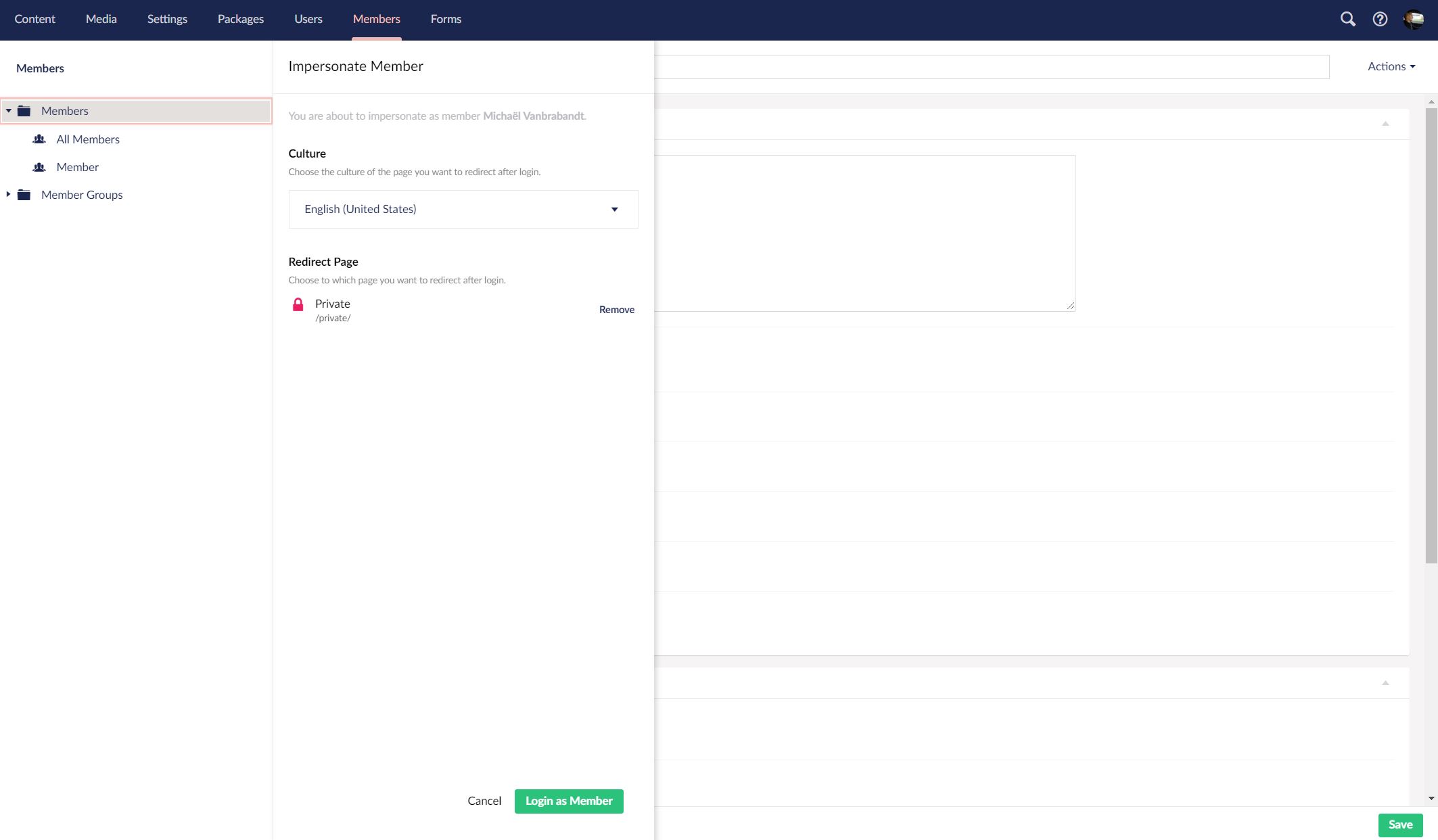Expand the Member Groups tree node
1438x840 pixels.
pyautogui.click(x=8, y=195)
